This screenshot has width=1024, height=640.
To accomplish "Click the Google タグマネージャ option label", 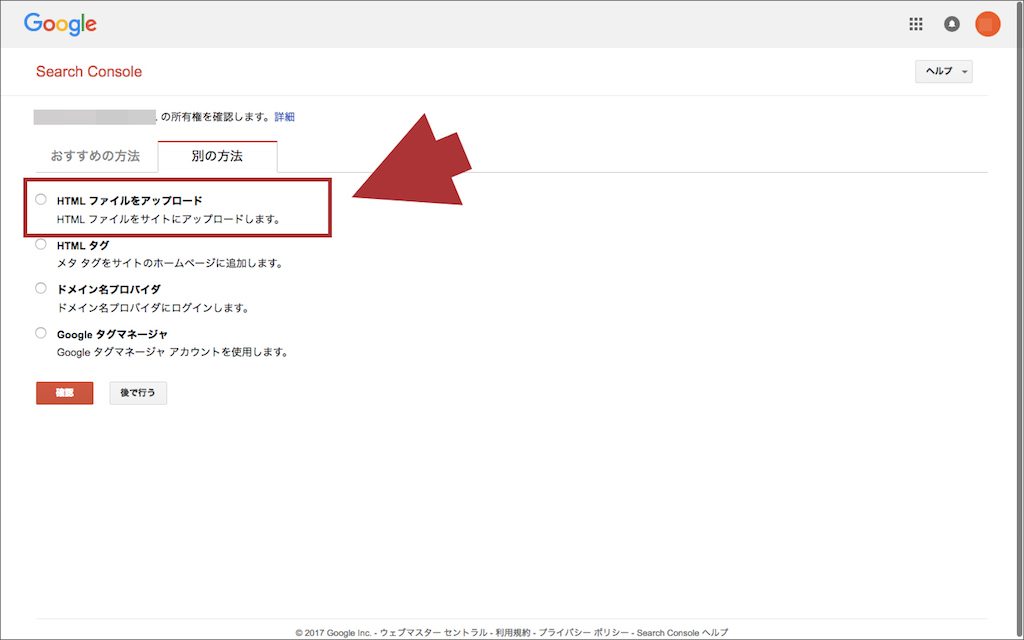I will pyautogui.click(x=112, y=334).
